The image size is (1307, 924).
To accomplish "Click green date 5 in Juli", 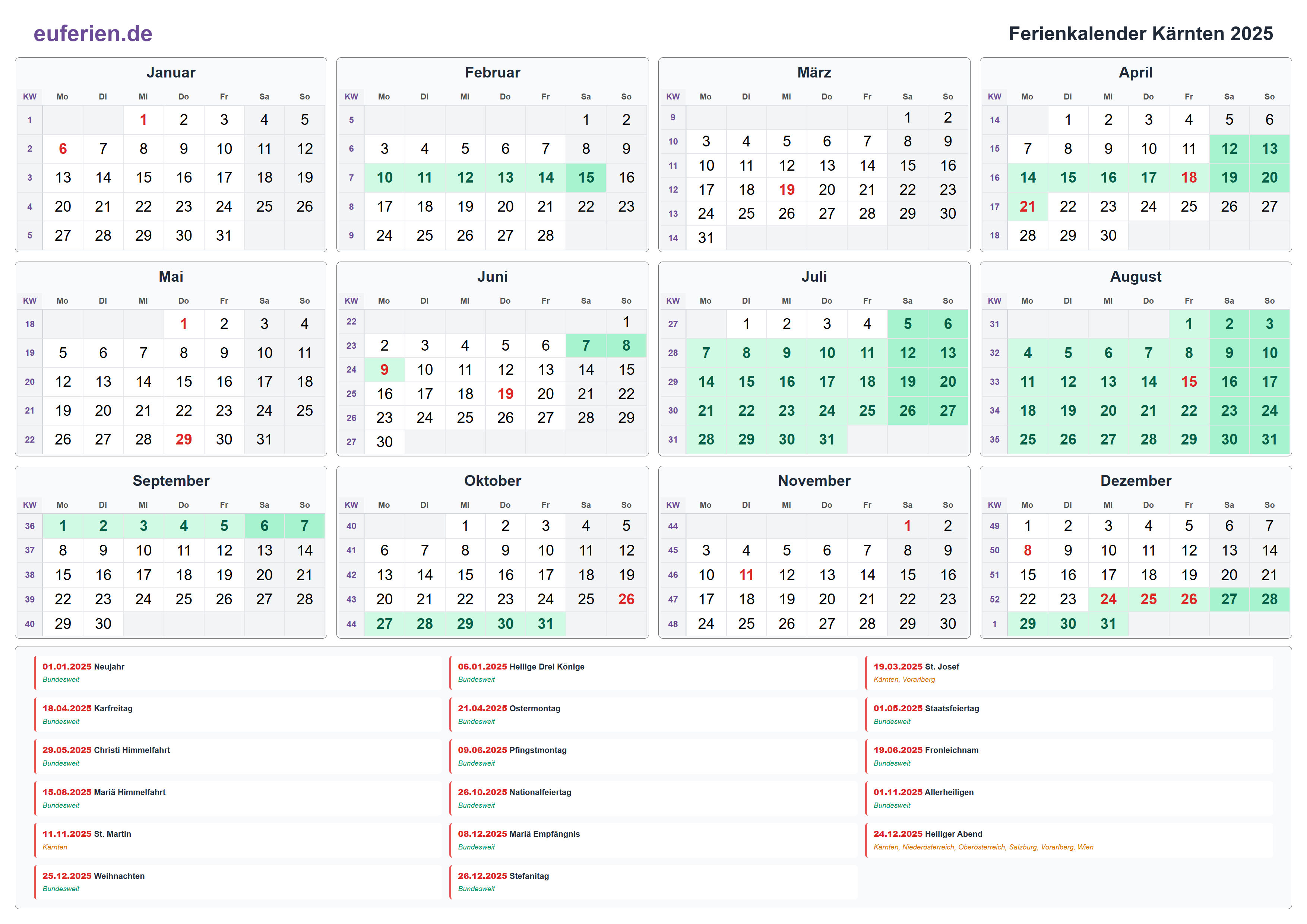I will point(907,324).
